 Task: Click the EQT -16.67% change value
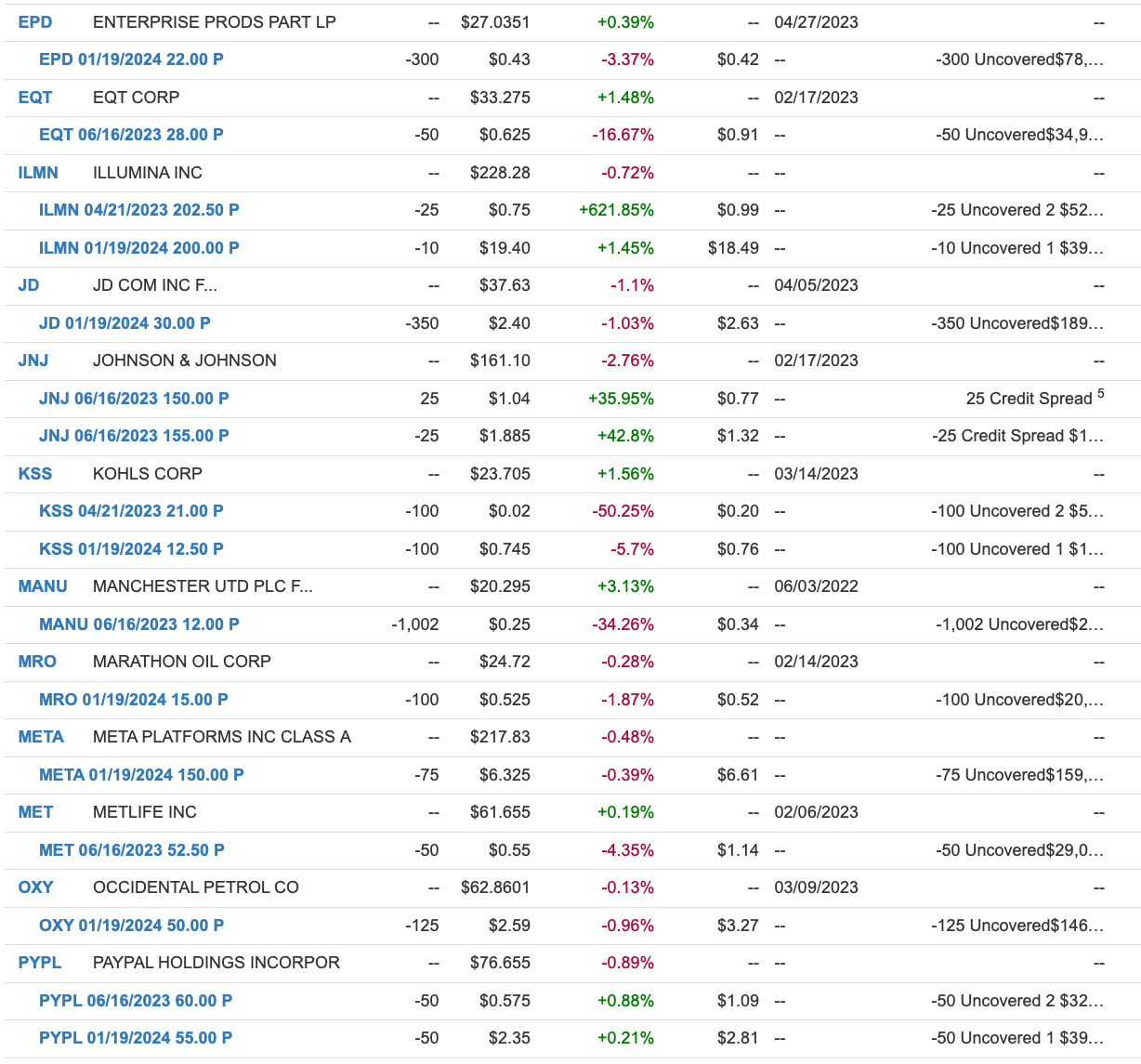tap(623, 135)
